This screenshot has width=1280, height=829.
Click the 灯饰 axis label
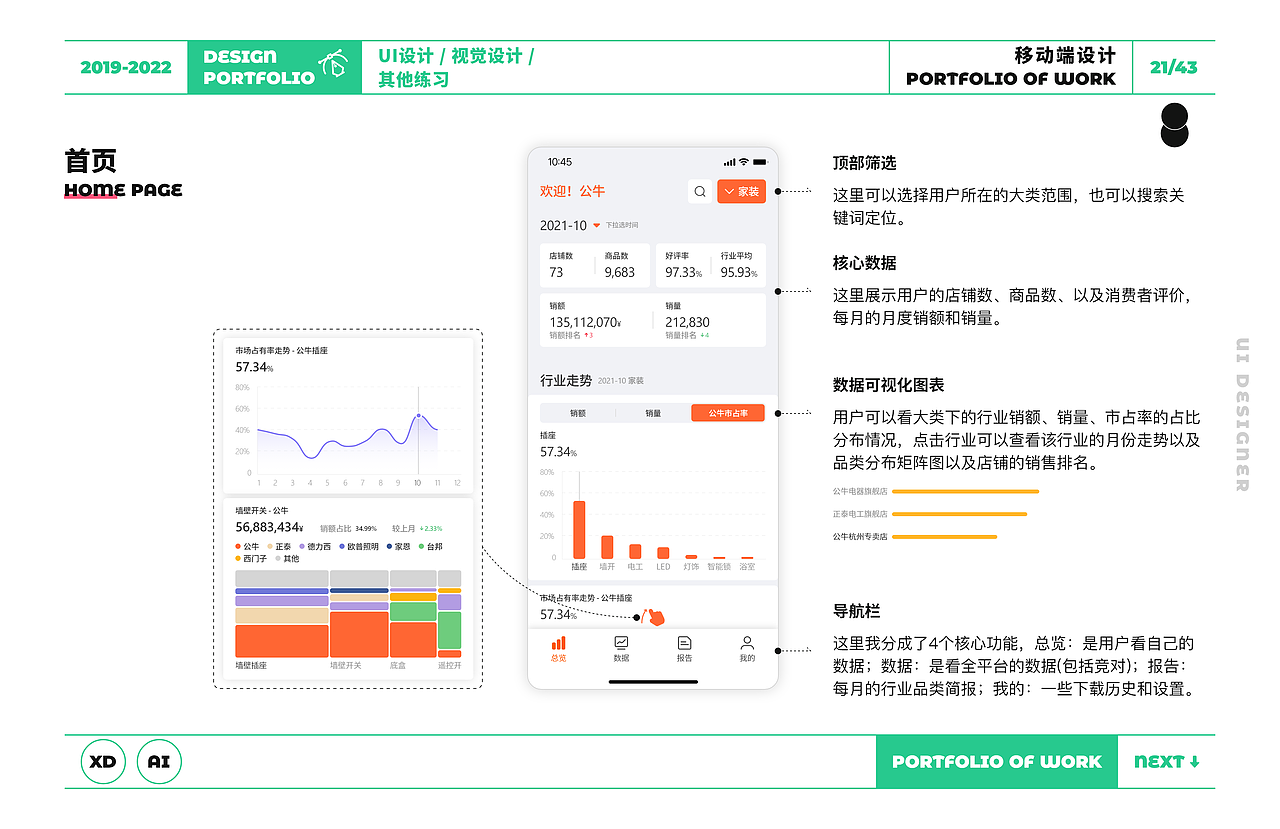691,567
